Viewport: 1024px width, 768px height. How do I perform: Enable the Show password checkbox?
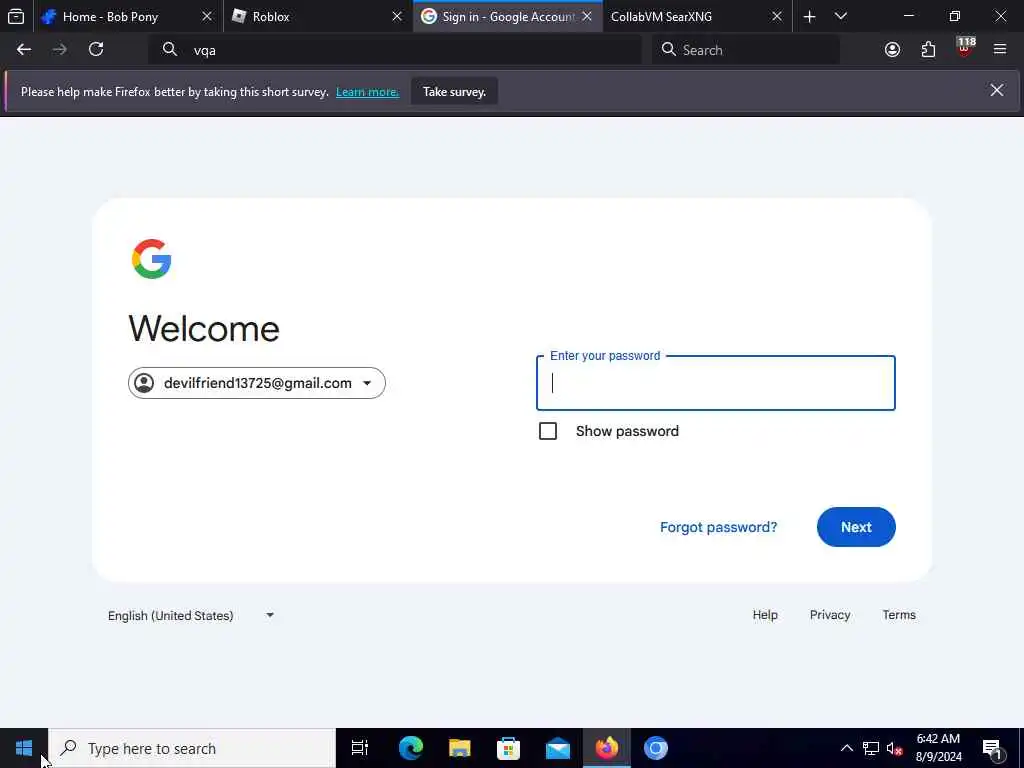click(548, 431)
